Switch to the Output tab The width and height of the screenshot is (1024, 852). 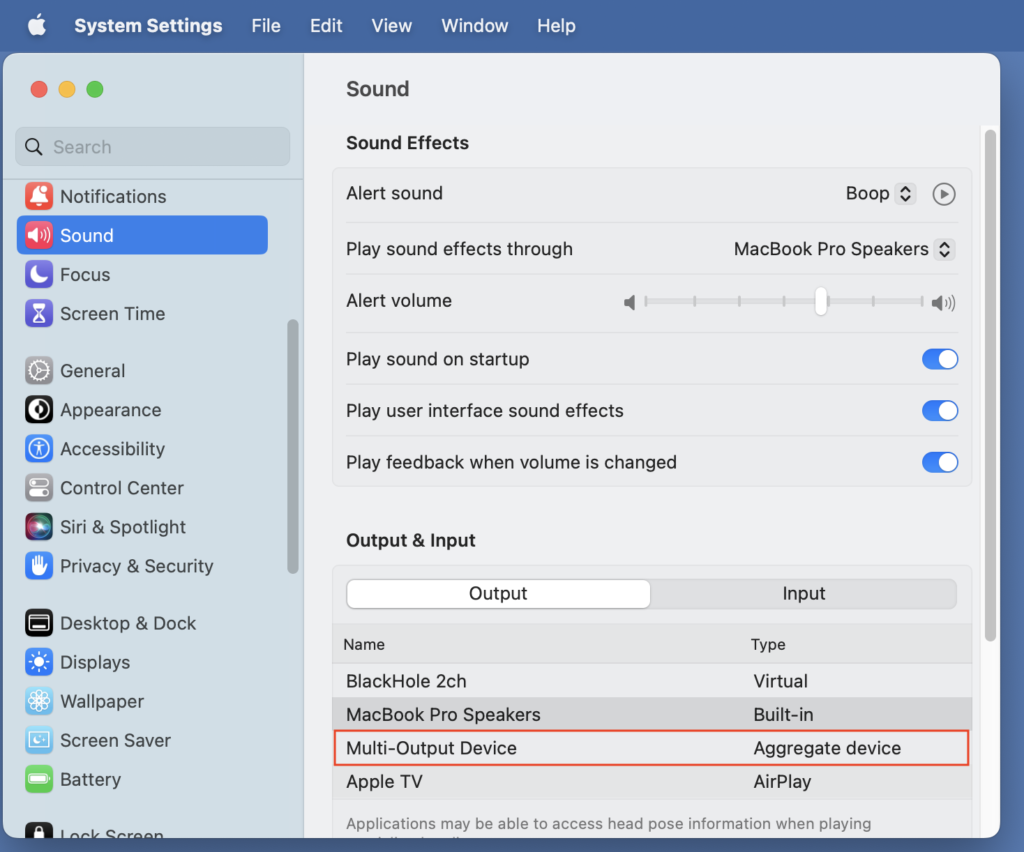498,593
